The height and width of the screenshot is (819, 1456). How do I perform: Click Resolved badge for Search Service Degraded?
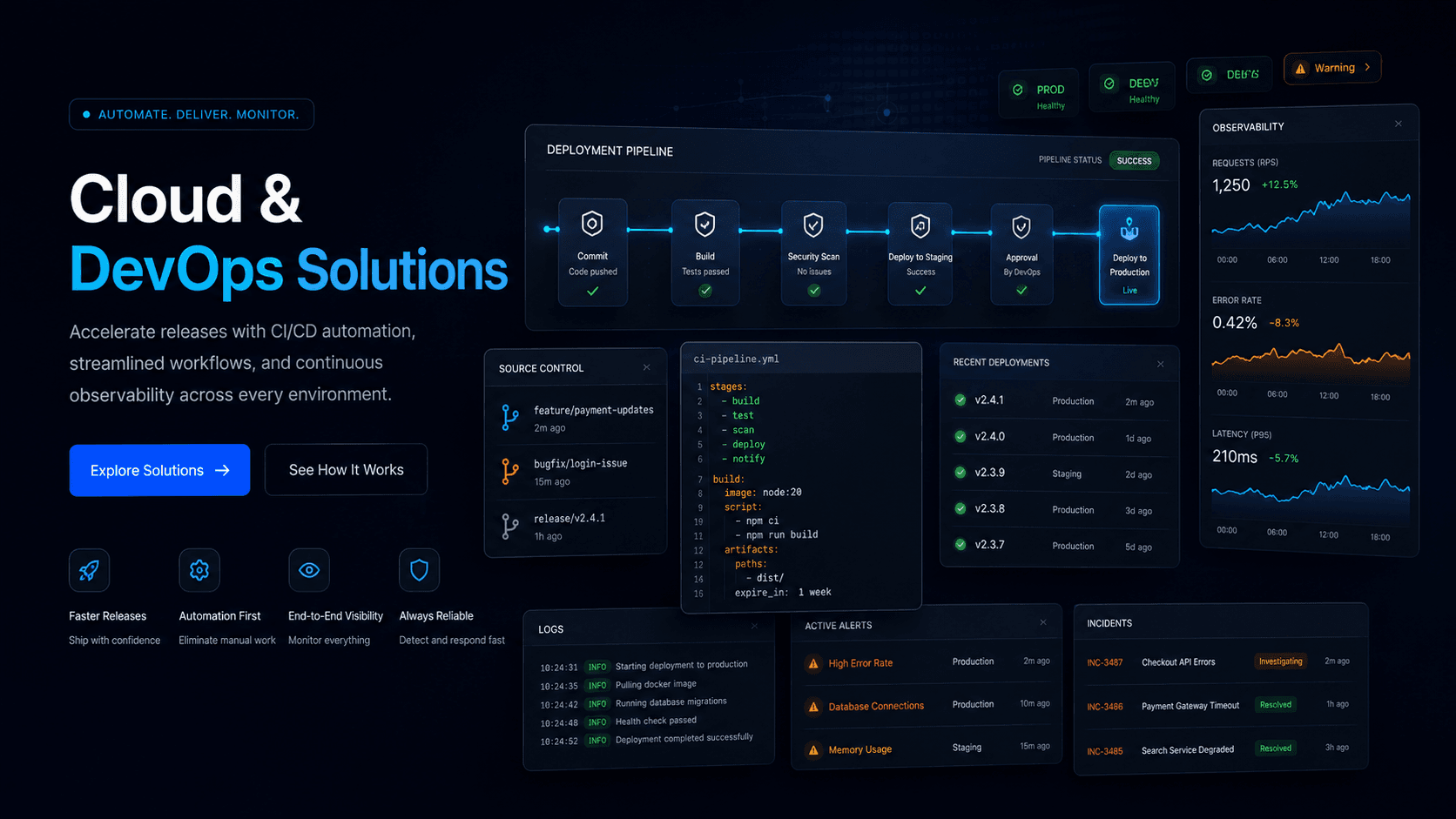(1275, 749)
